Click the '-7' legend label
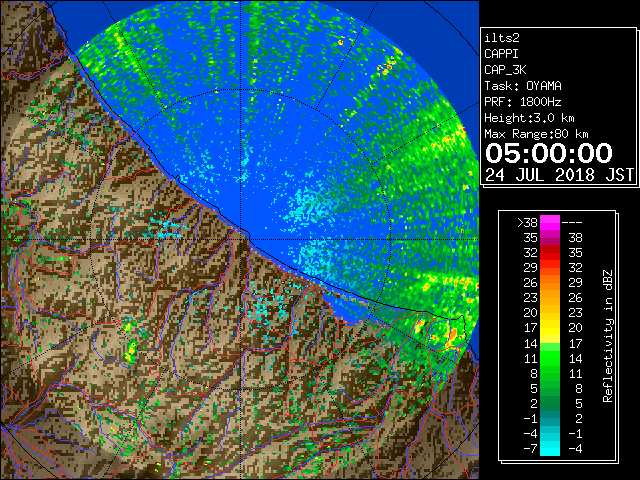The height and width of the screenshot is (480, 640). (530, 449)
